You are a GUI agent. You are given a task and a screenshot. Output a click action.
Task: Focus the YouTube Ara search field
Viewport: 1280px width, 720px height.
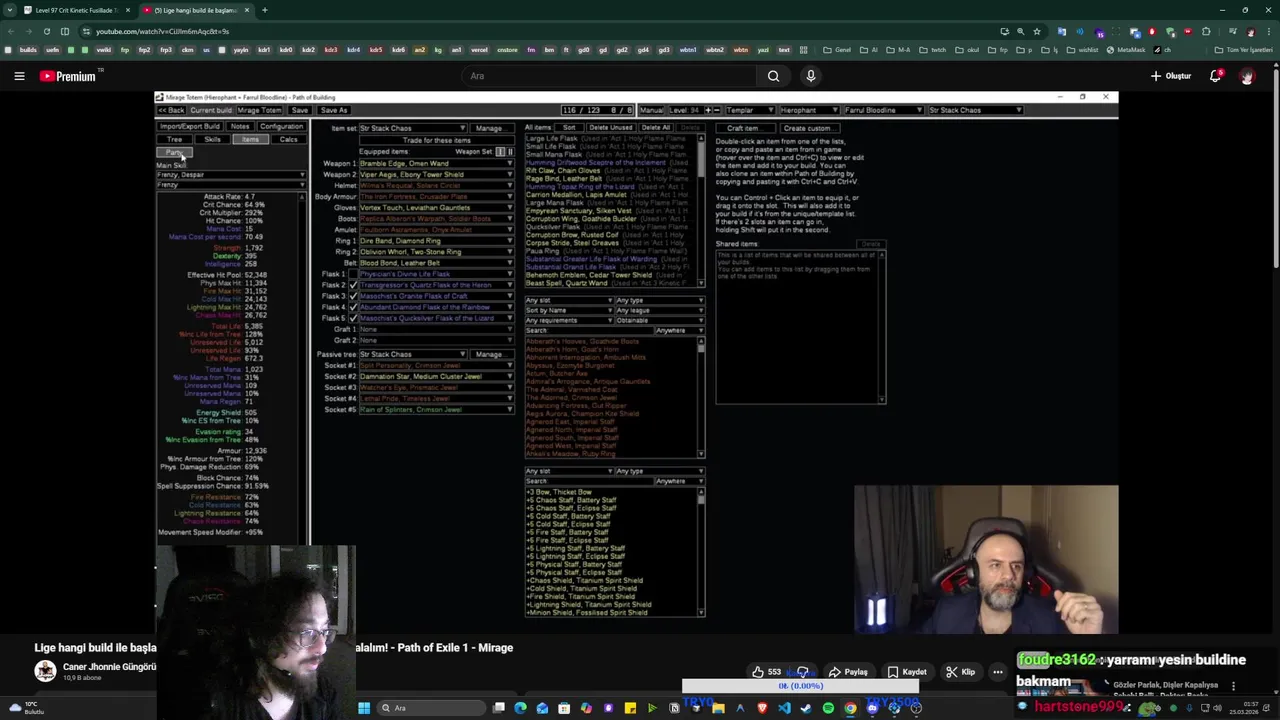pos(610,76)
